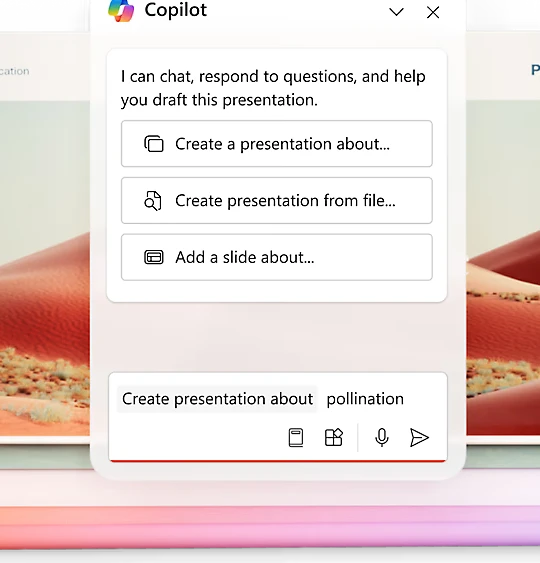
Task: Click the stacked slides icon
Action: tap(154, 144)
